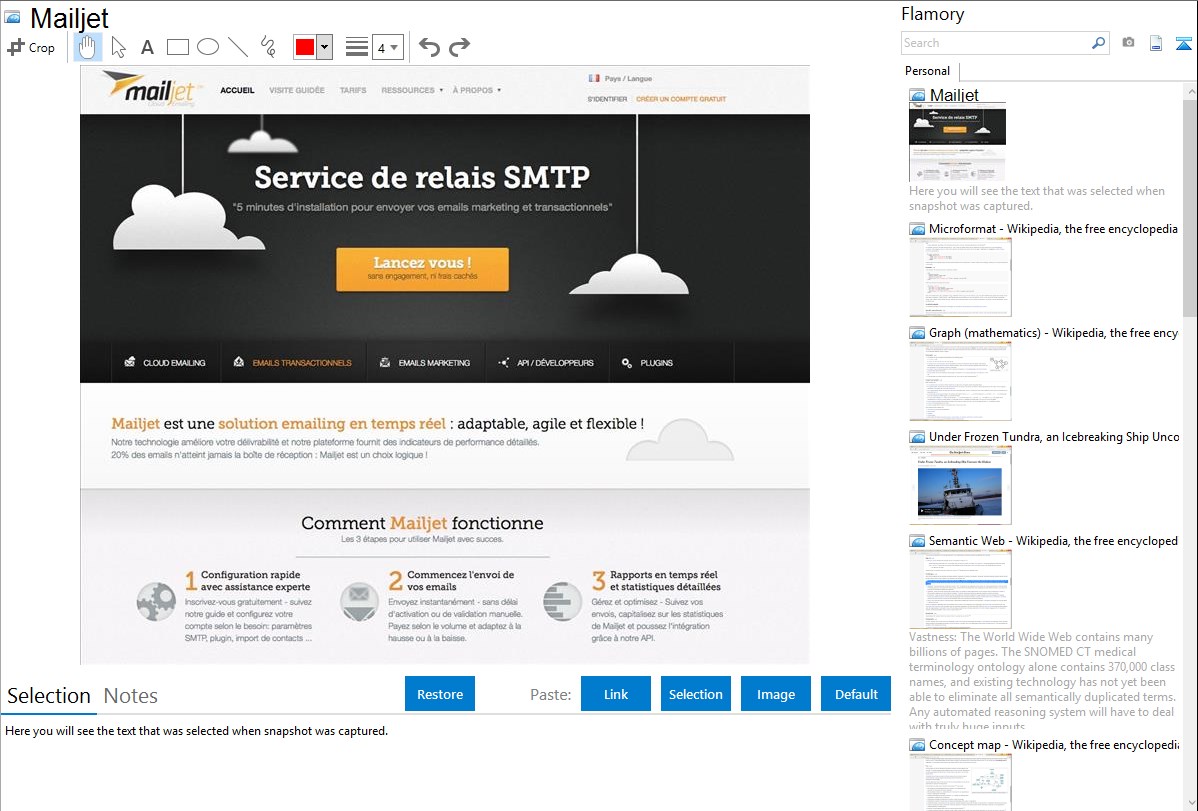Paste as Image button
The width and height of the screenshot is (1198, 811).
(775, 694)
